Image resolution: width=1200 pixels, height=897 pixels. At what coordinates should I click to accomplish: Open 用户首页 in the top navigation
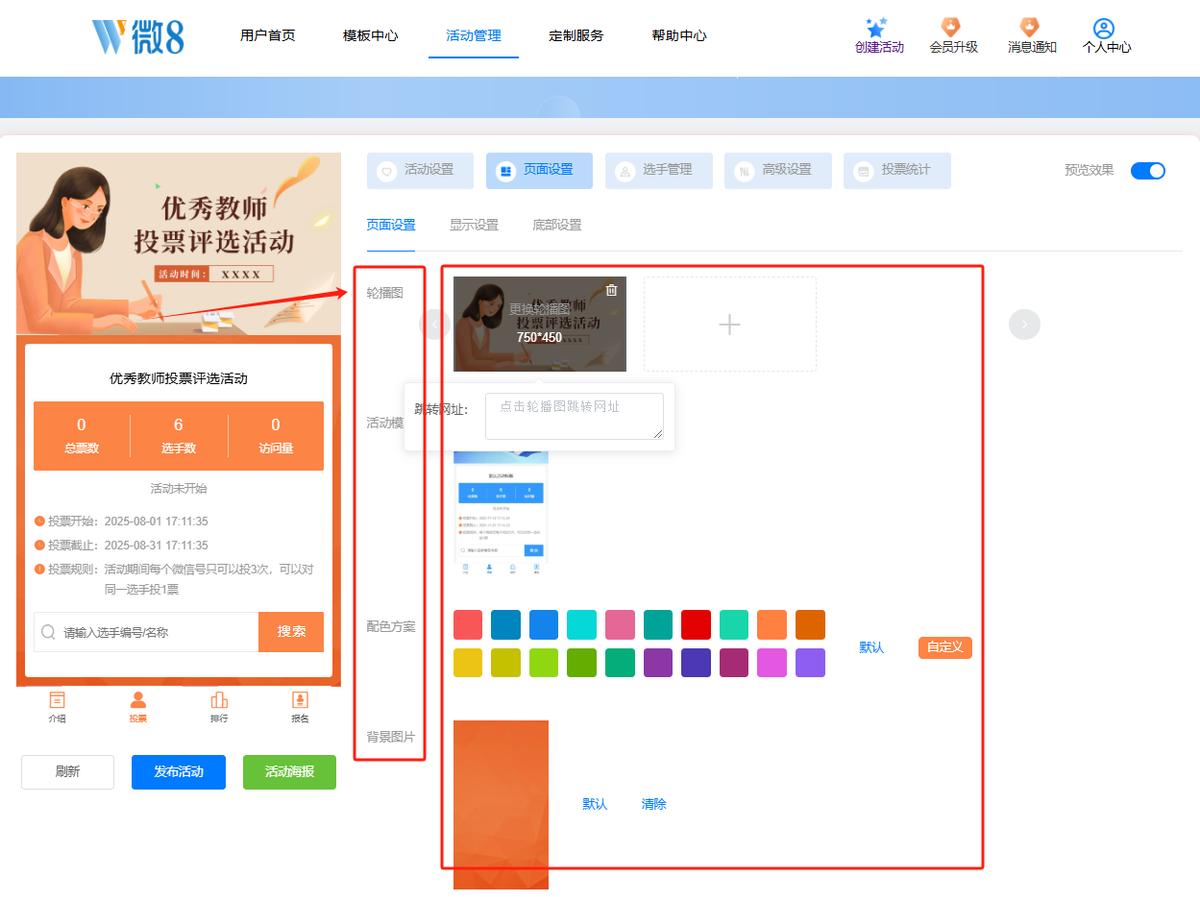(268, 36)
